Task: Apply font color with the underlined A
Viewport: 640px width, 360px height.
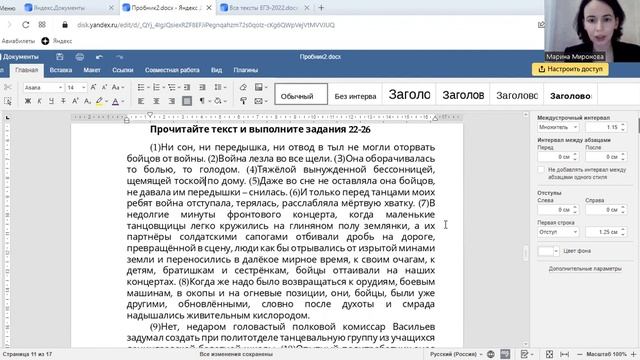Action: tap(116, 101)
